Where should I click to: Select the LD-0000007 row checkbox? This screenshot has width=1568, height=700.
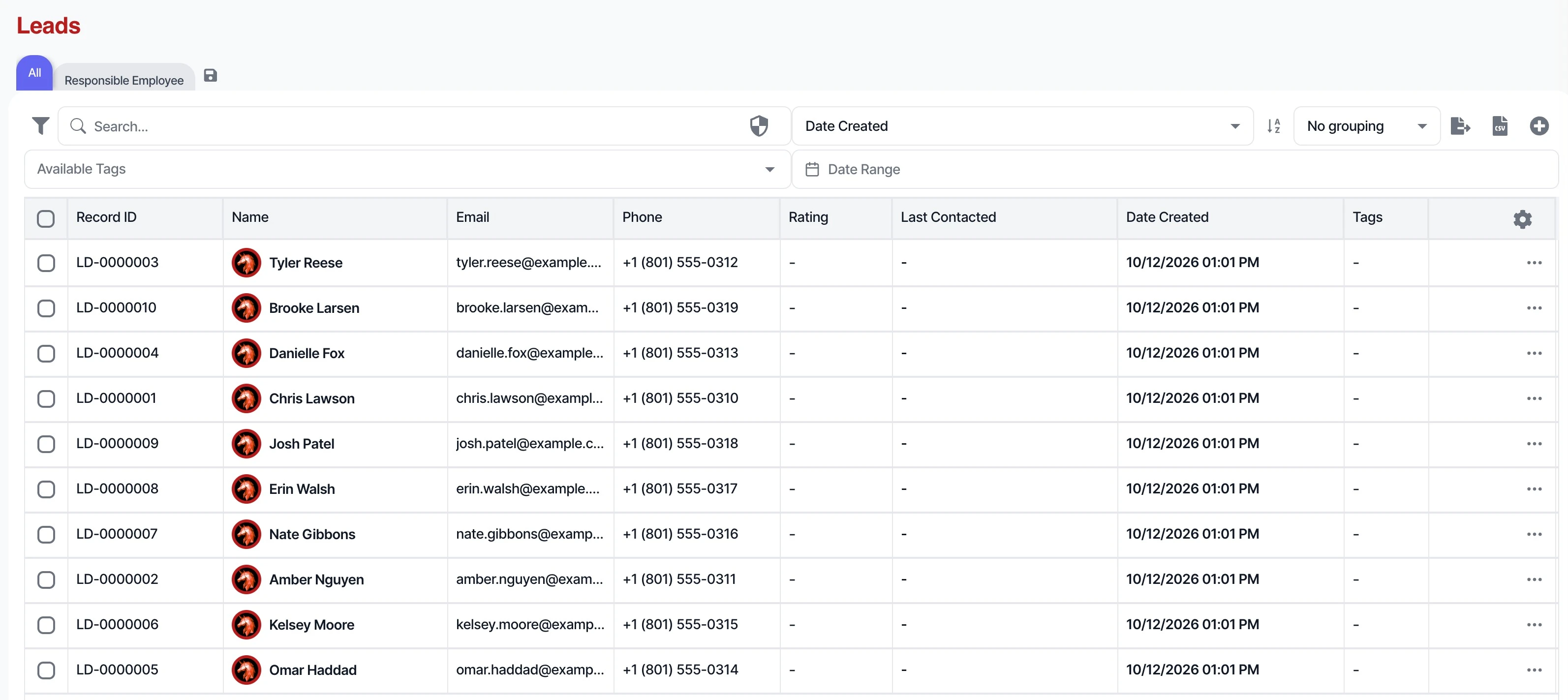[46, 534]
